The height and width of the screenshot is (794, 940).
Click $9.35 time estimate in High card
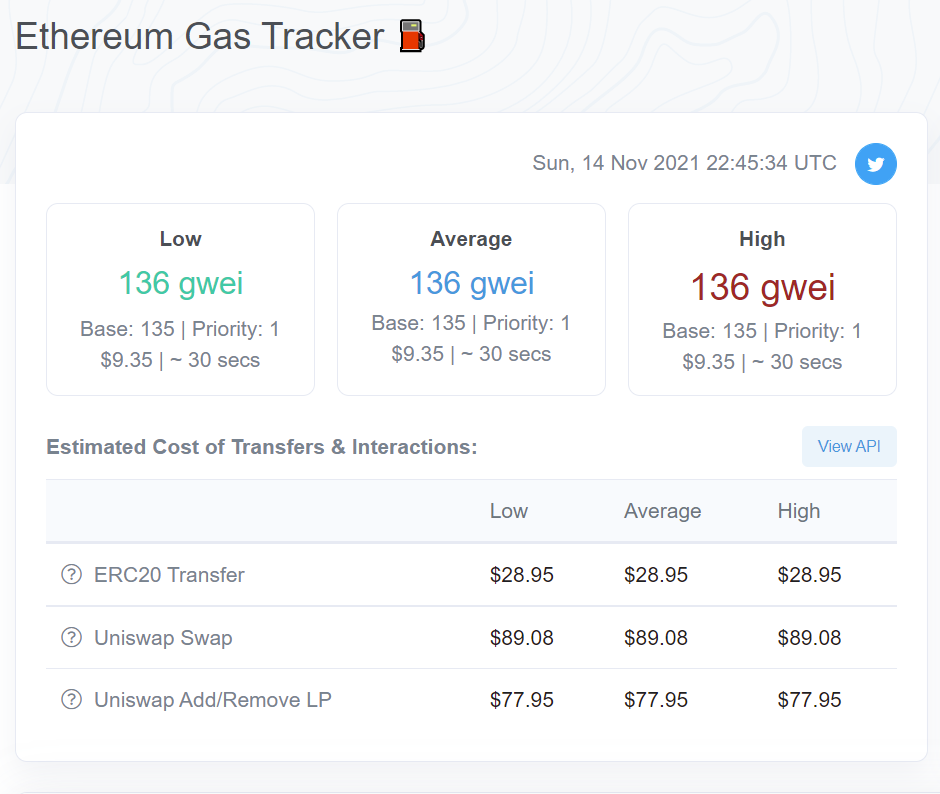(x=762, y=362)
